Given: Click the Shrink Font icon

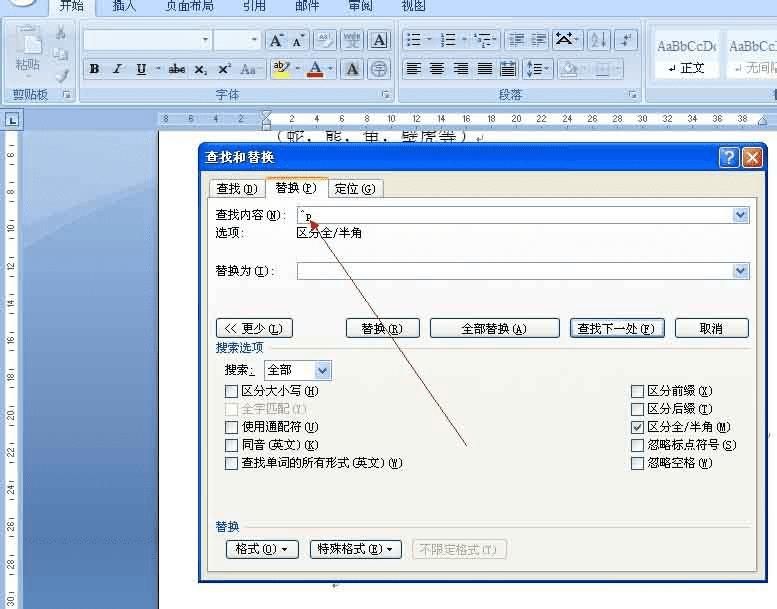Looking at the screenshot, I should [298, 40].
